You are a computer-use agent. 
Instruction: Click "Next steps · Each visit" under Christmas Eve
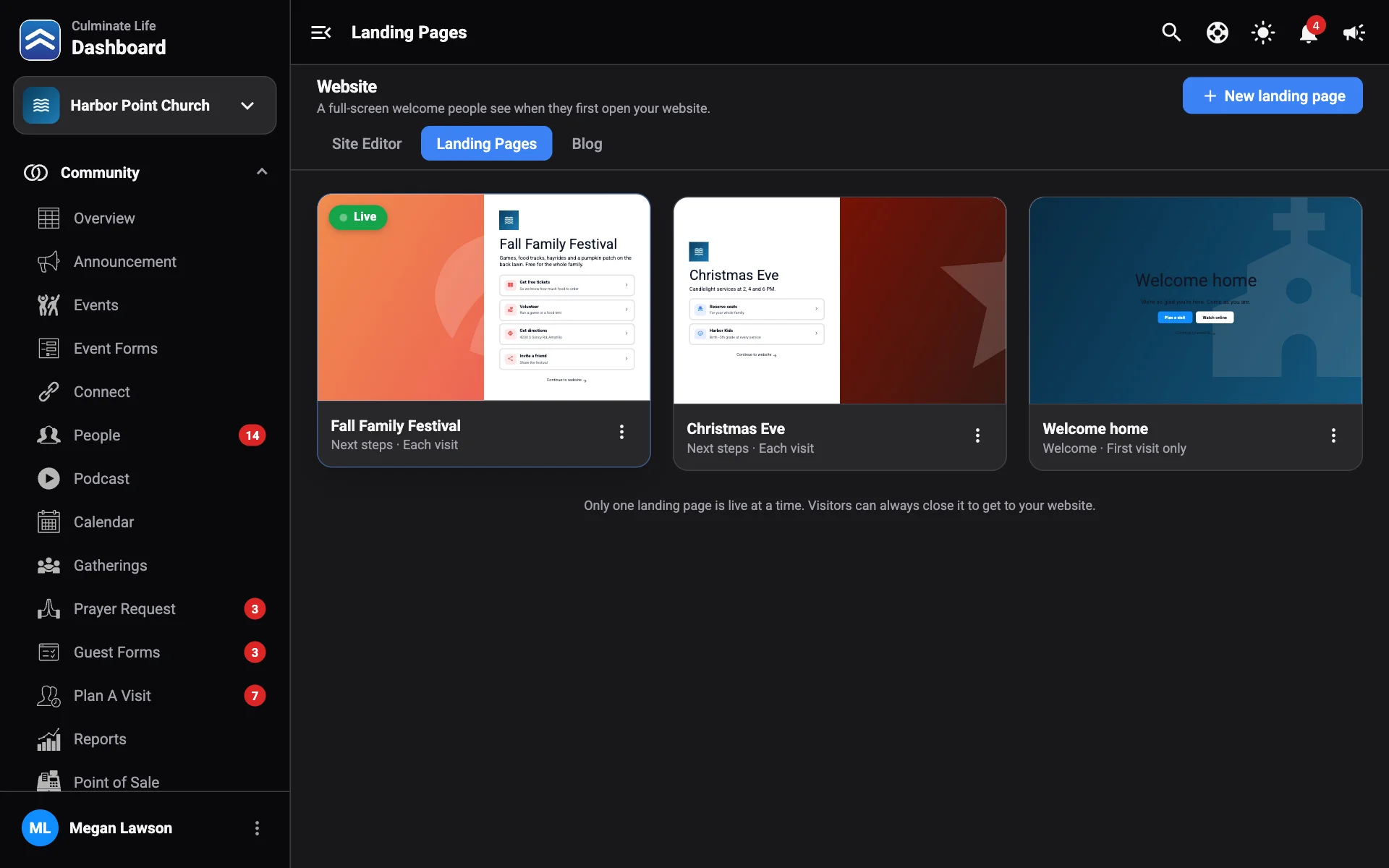[750, 448]
